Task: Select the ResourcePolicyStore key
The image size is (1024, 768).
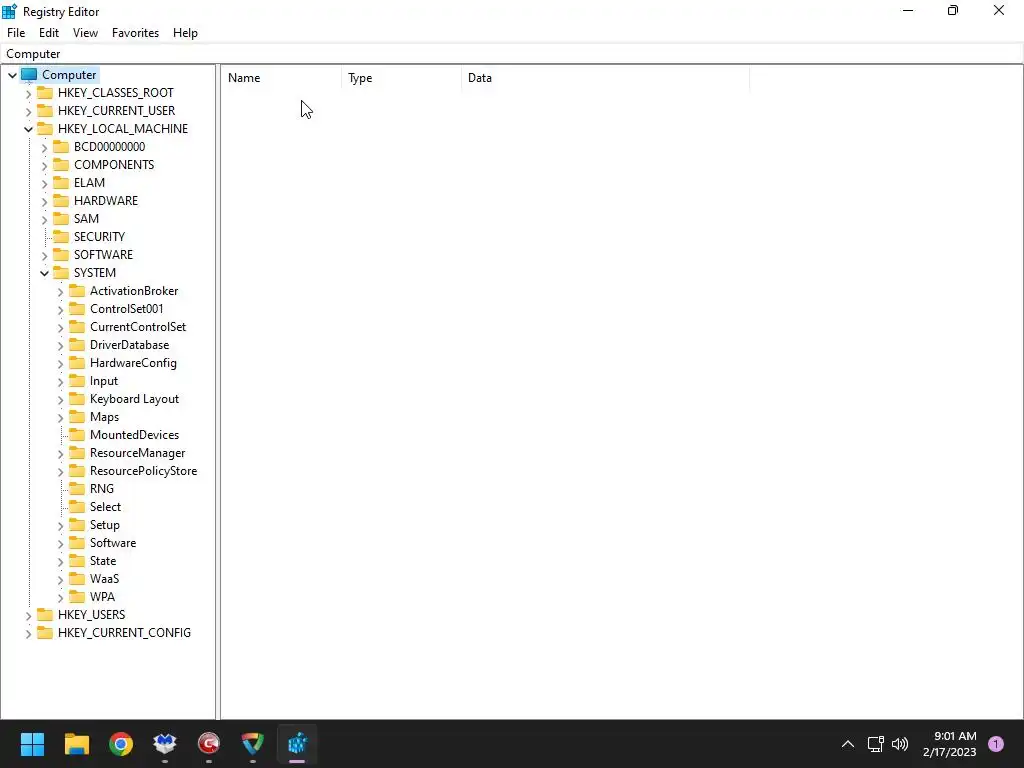Action: pos(144,471)
